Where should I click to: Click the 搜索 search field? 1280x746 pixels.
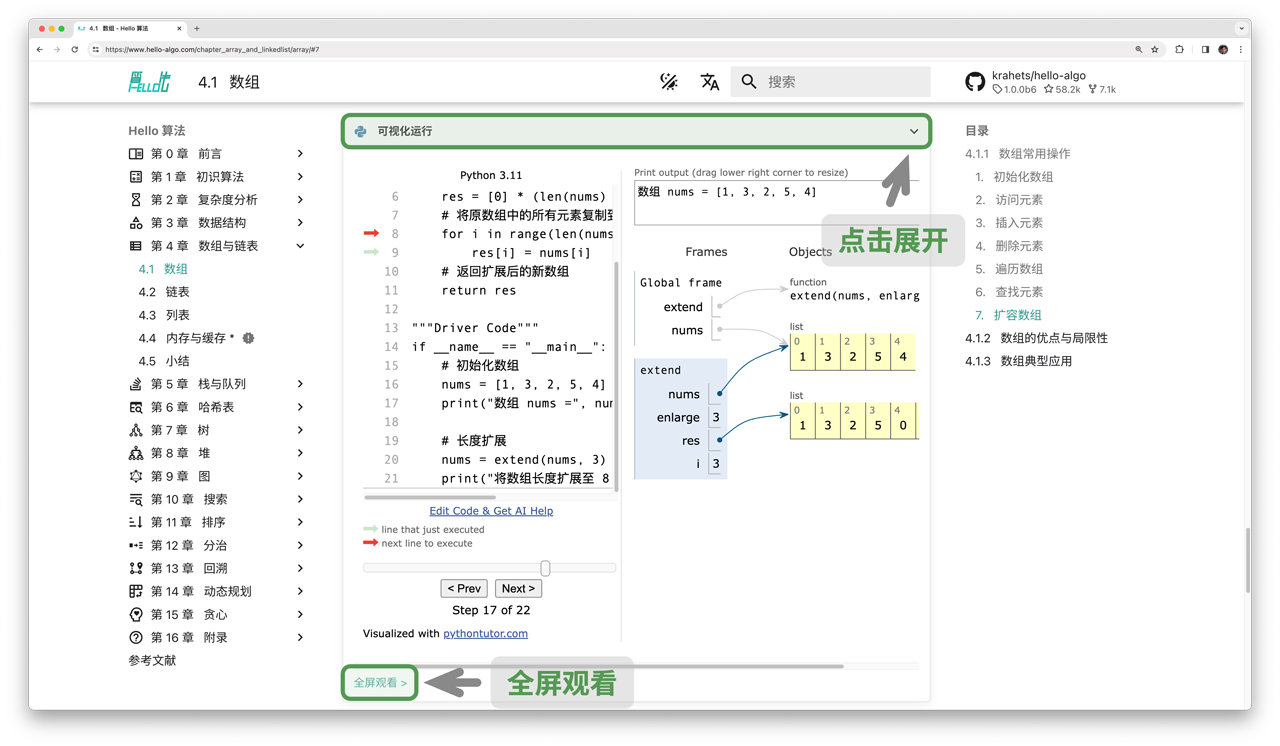click(x=845, y=82)
